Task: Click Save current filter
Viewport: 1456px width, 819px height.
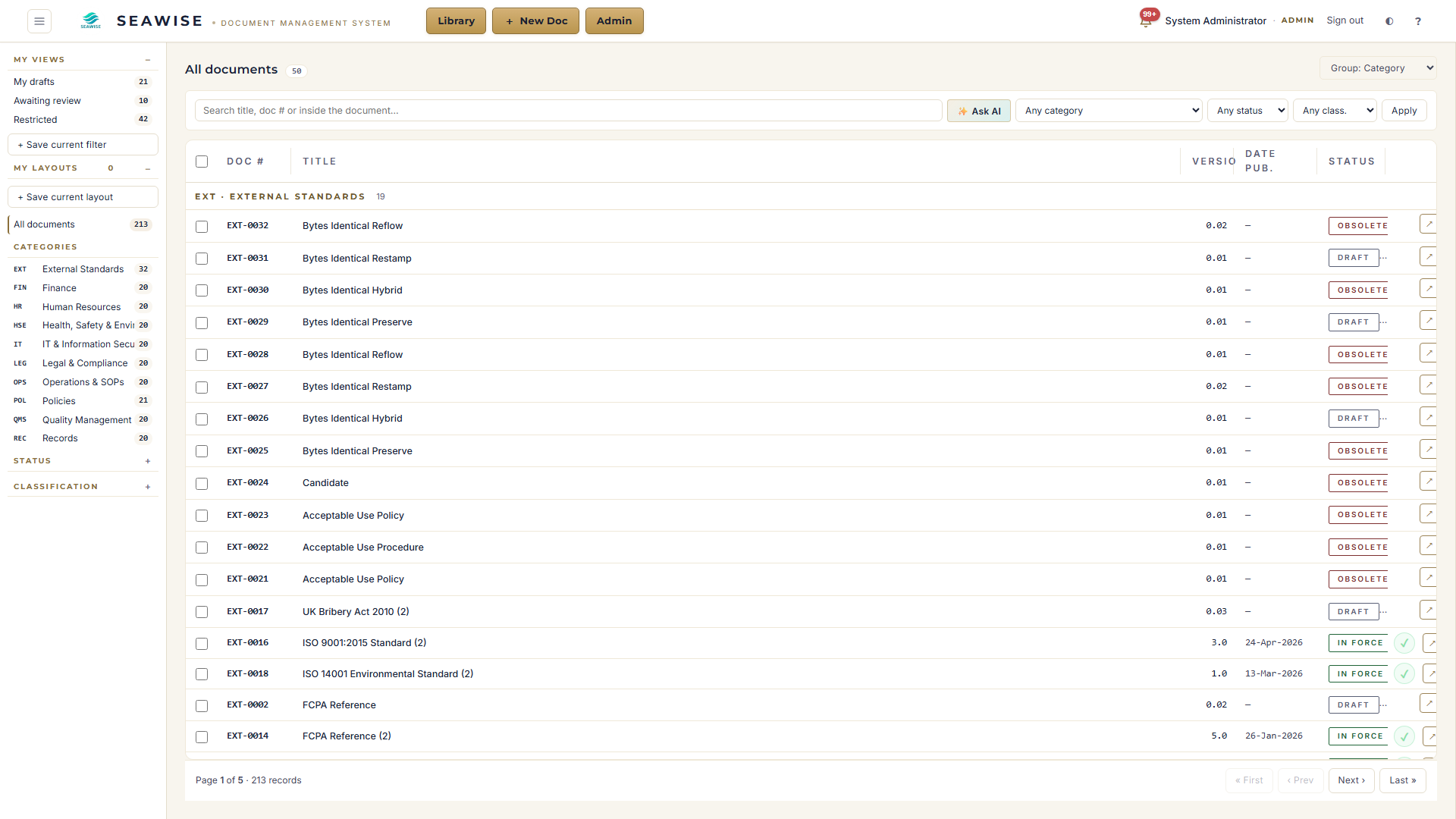Action: (x=83, y=145)
